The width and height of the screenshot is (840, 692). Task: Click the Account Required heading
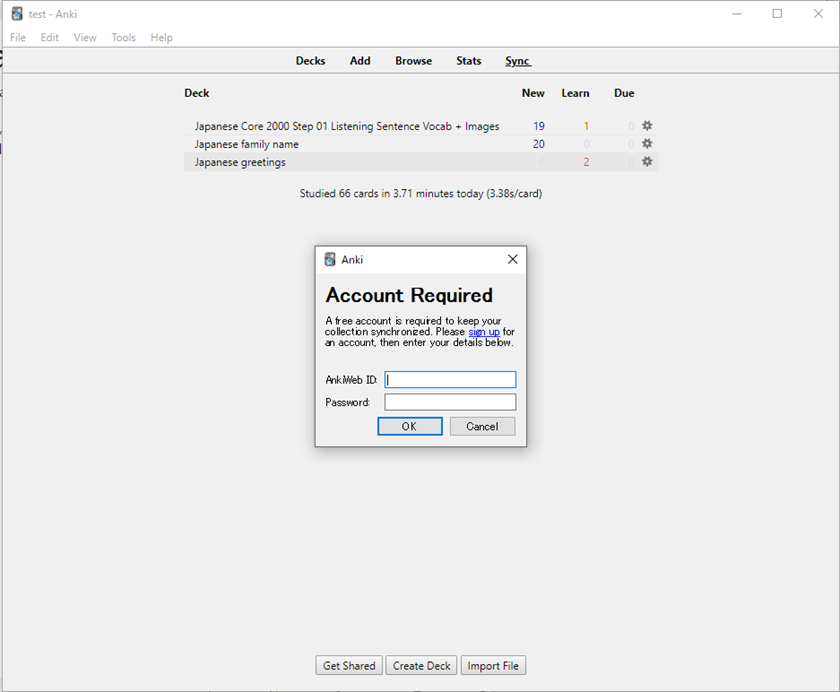pos(409,295)
